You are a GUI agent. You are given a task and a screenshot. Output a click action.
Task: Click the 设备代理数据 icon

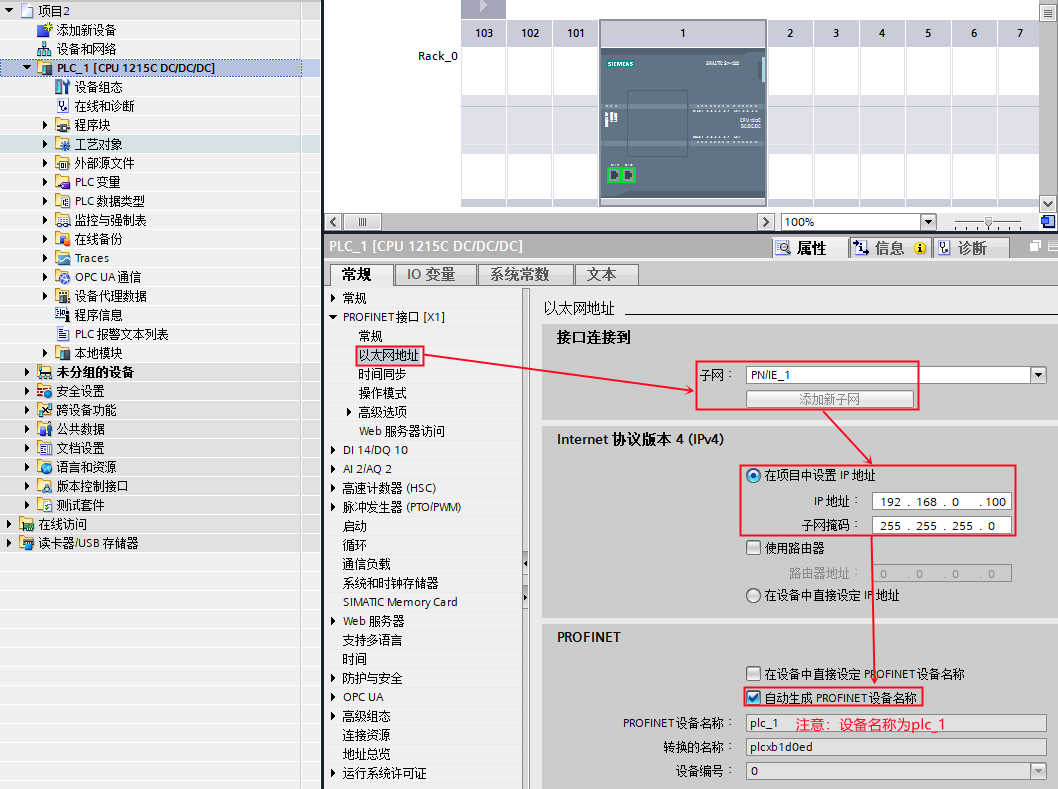tap(62, 296)
